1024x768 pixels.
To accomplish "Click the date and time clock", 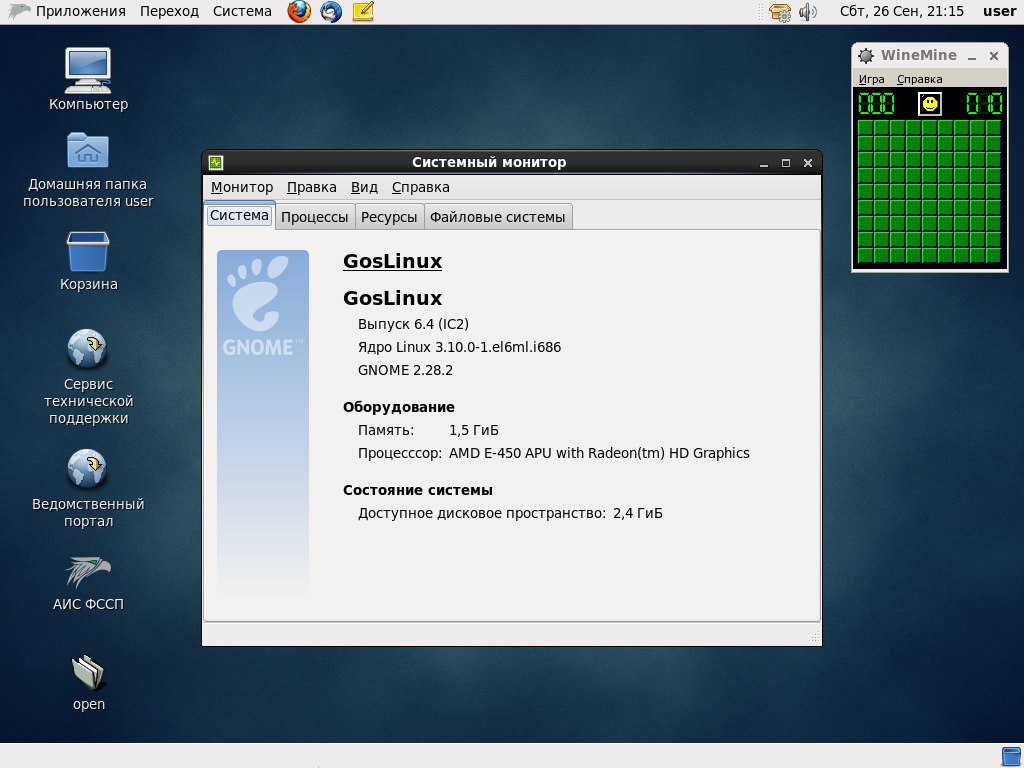I will (902, 11).
